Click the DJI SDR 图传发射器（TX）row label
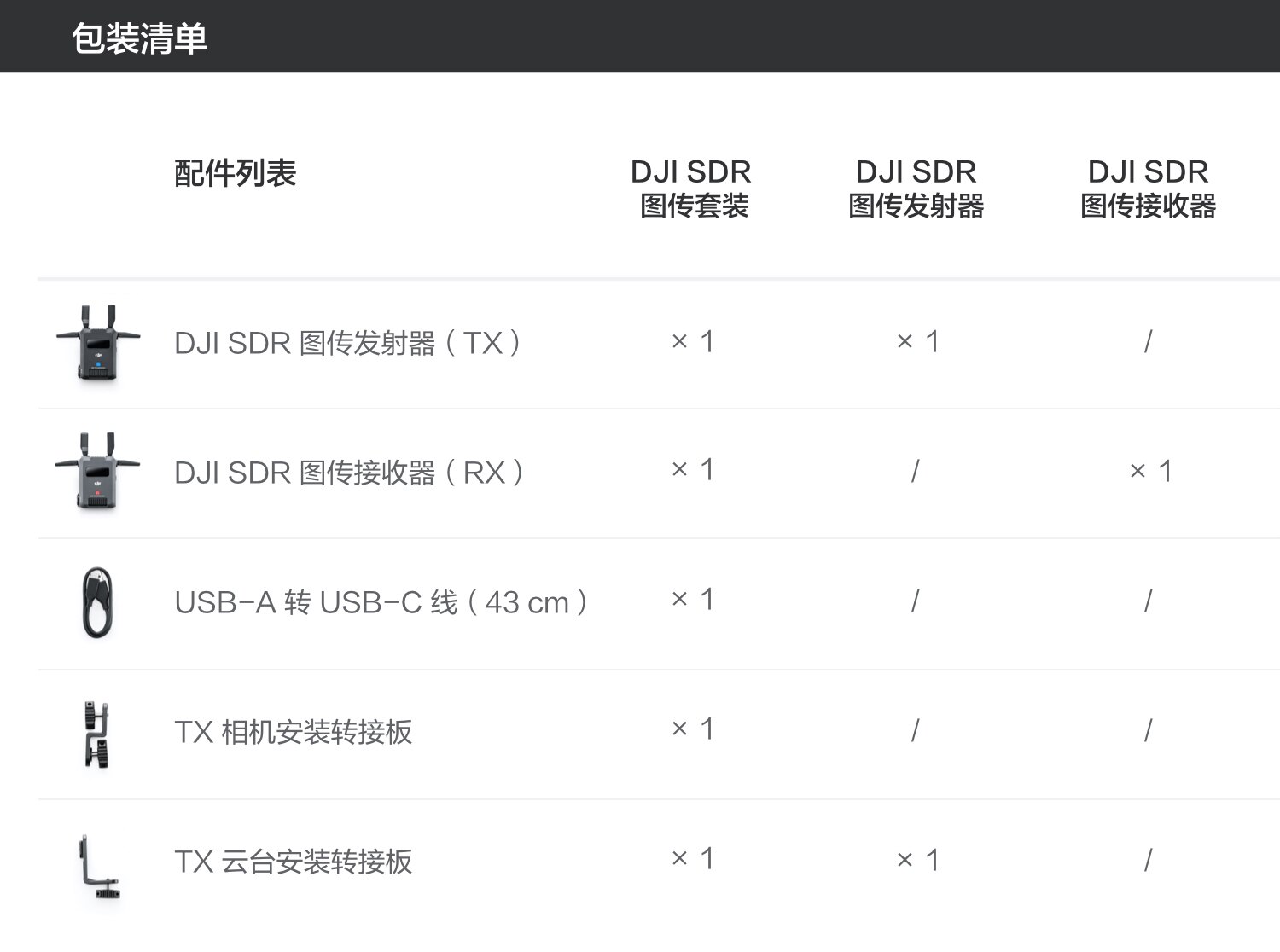This screenshot has height=952, width=1280. (x=348, y=343)
